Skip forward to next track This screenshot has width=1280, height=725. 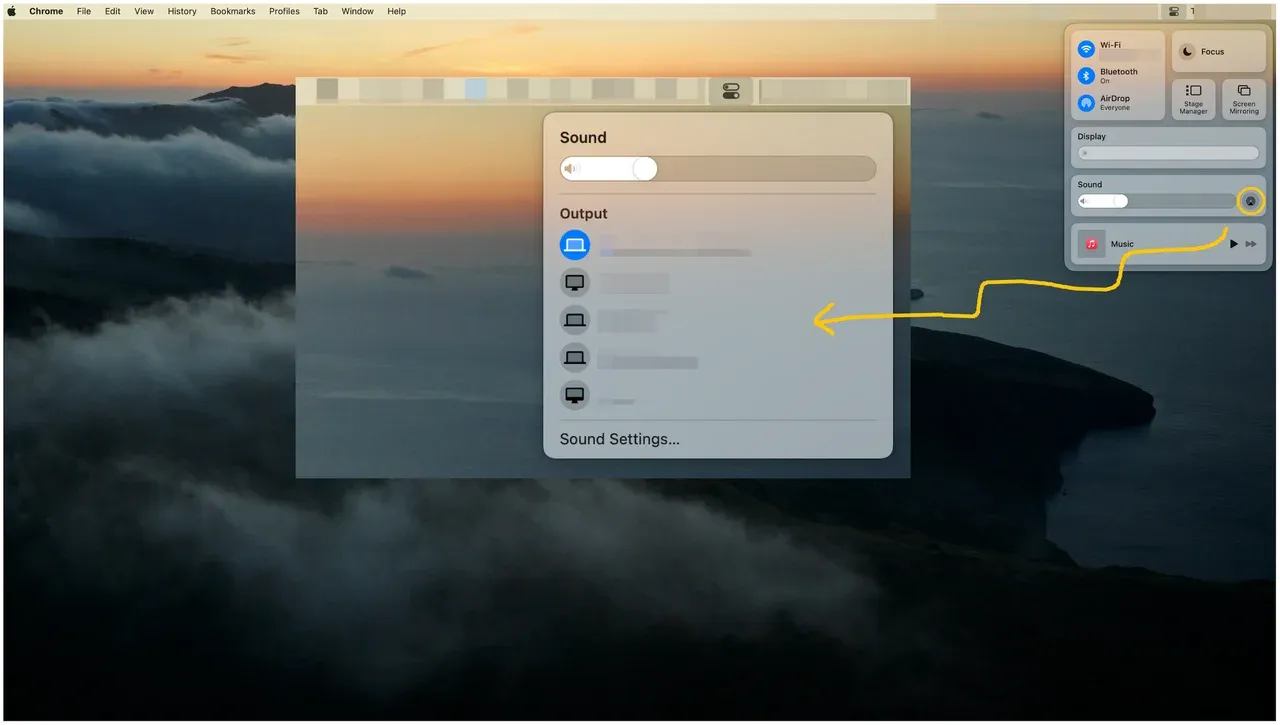(x=1251, y=244)
